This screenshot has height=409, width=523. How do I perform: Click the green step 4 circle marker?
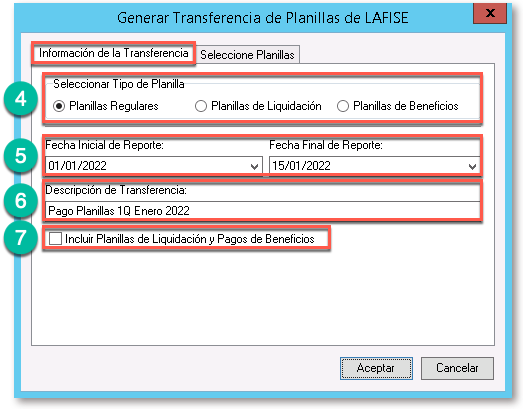click(21, 99)
